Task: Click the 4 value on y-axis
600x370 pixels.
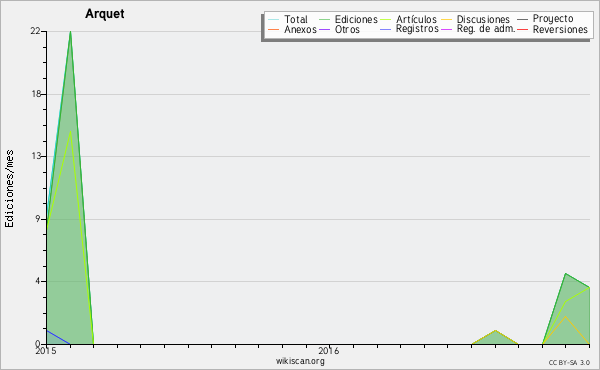Action: tap(38, 281)
